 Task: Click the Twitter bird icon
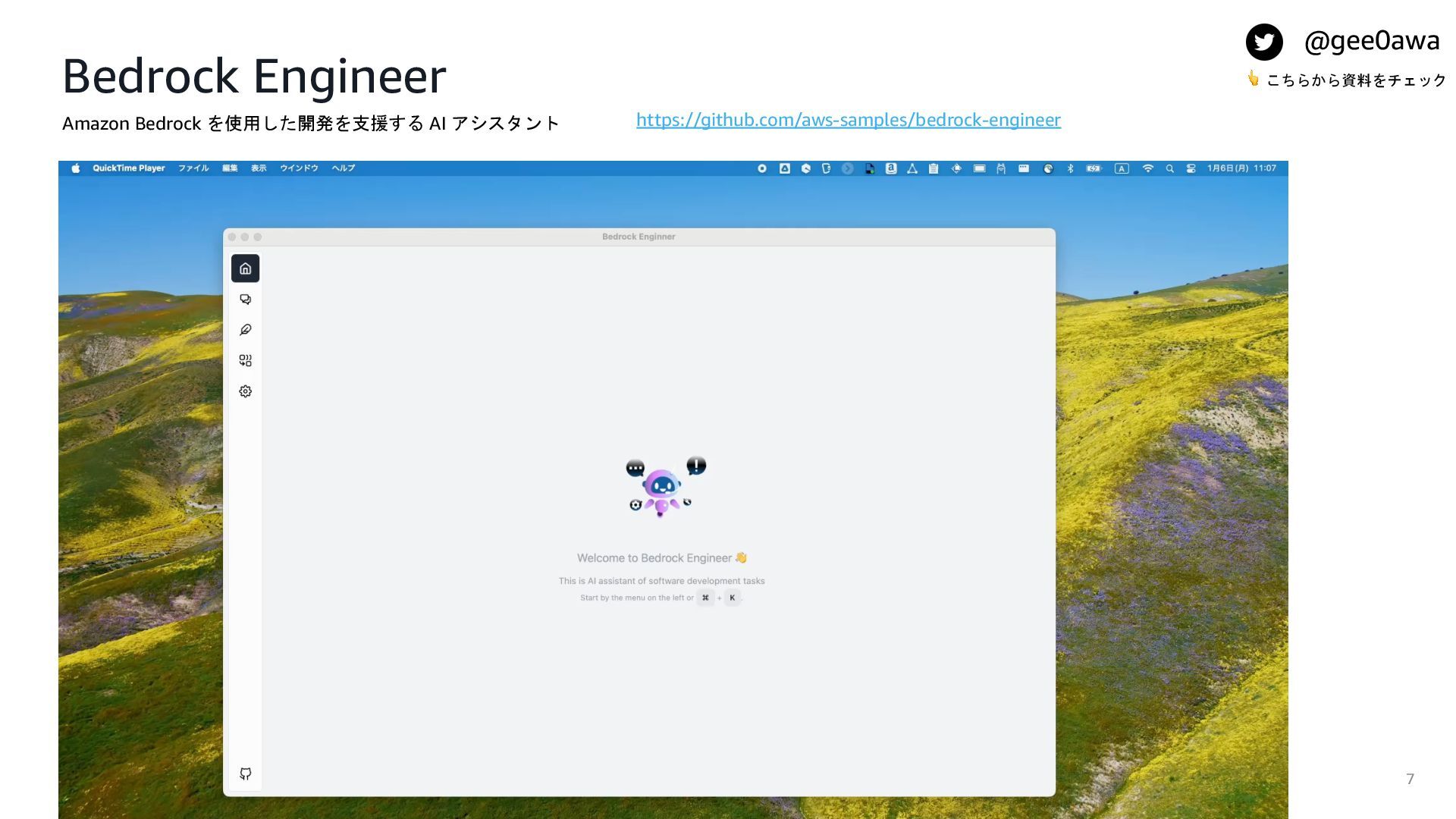pos(1263,42)
